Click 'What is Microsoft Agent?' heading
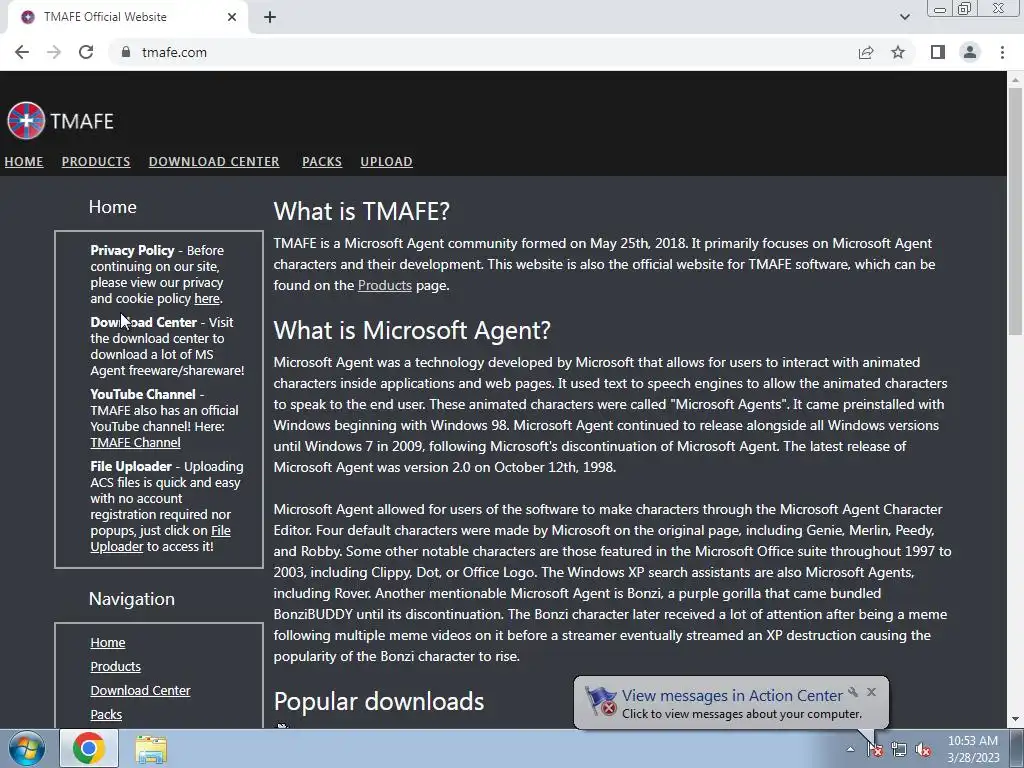Viewport: 1024px width, 768px height. pos(412,330)
